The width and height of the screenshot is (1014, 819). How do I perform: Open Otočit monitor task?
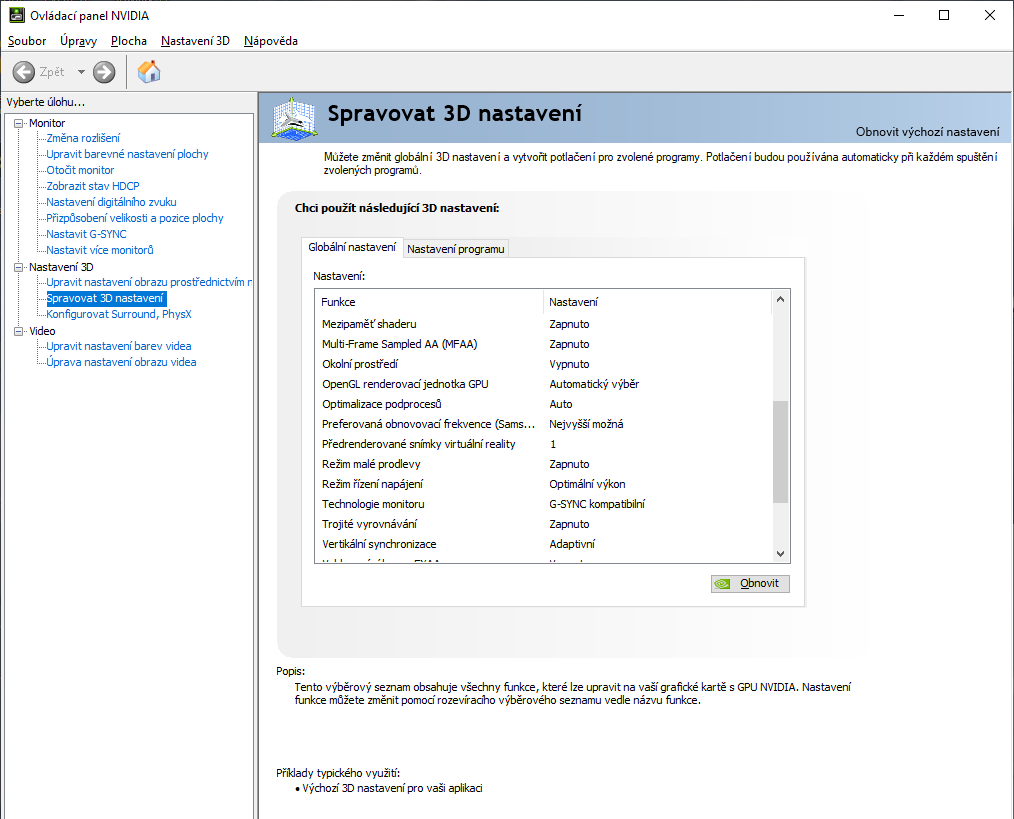[80, 170]
